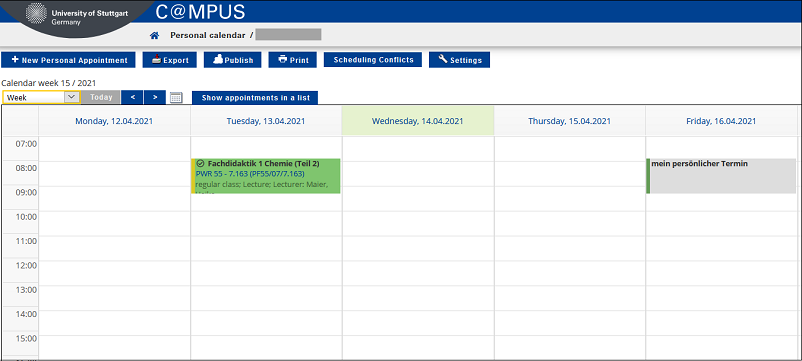Click the 10:00 time label
The height and width of the screenshot is (361, 802).
point(27,217)
